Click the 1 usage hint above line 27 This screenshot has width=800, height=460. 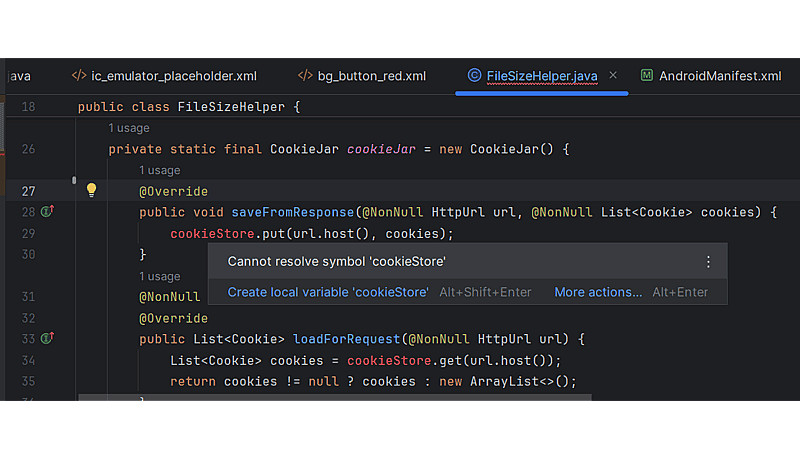pos(160,170)
